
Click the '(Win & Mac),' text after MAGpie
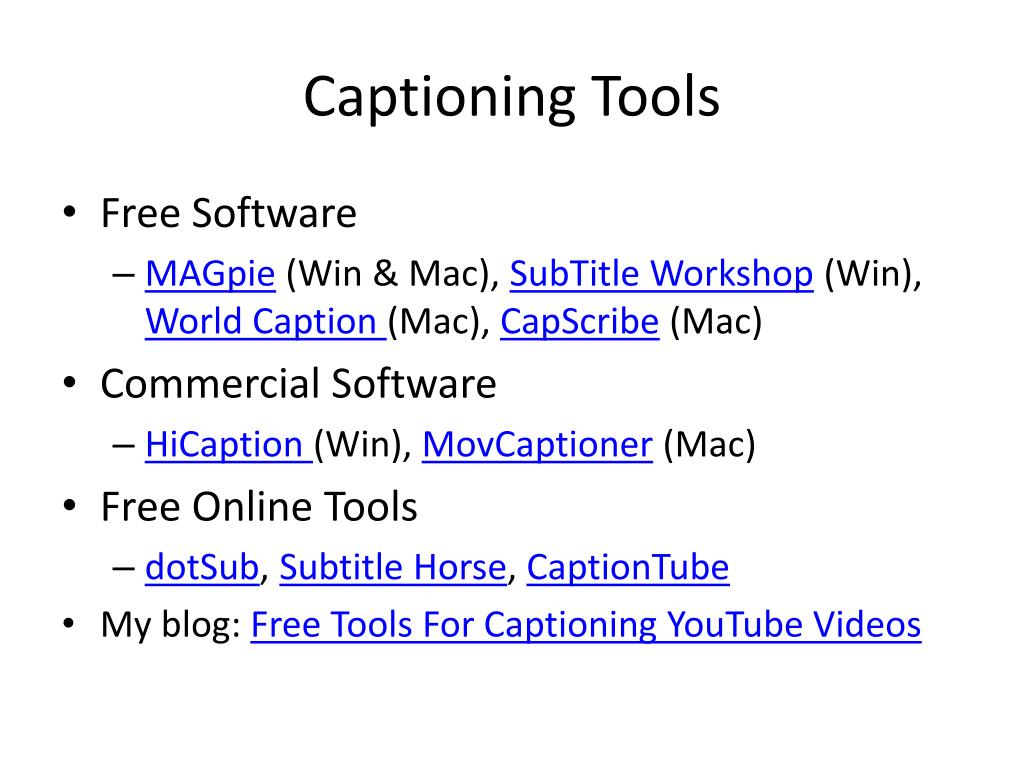[x=392, y=274]
